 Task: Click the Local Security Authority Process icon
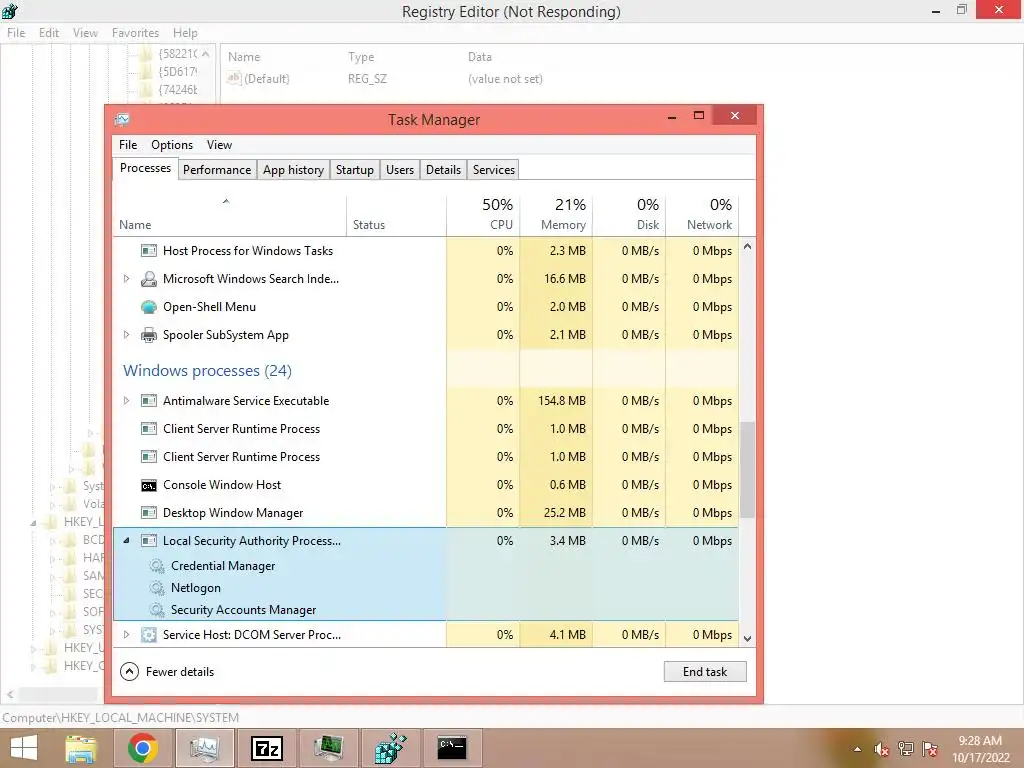pyautogui.click(x=149, y=541)
